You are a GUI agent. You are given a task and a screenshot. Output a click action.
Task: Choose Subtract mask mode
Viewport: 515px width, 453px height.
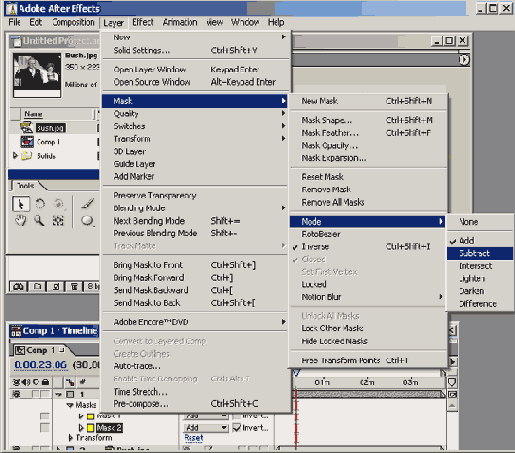point(480,253)
